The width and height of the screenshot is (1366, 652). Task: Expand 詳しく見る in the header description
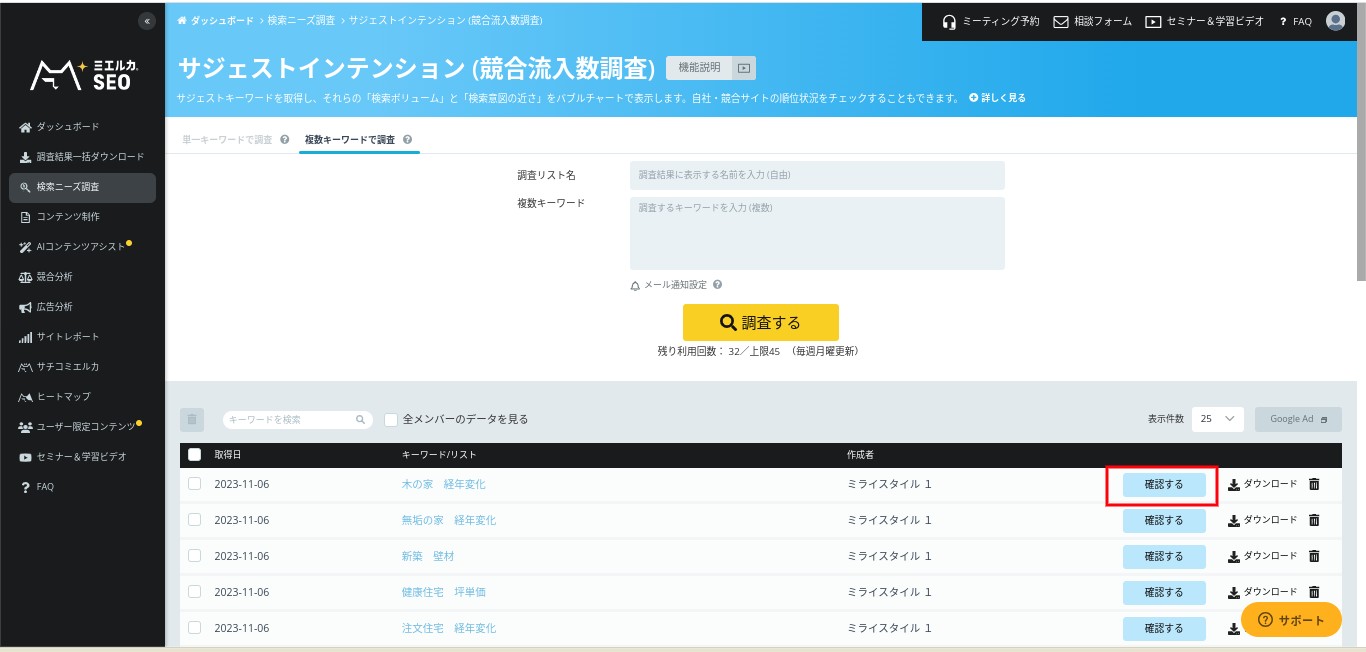click(997, 98)
